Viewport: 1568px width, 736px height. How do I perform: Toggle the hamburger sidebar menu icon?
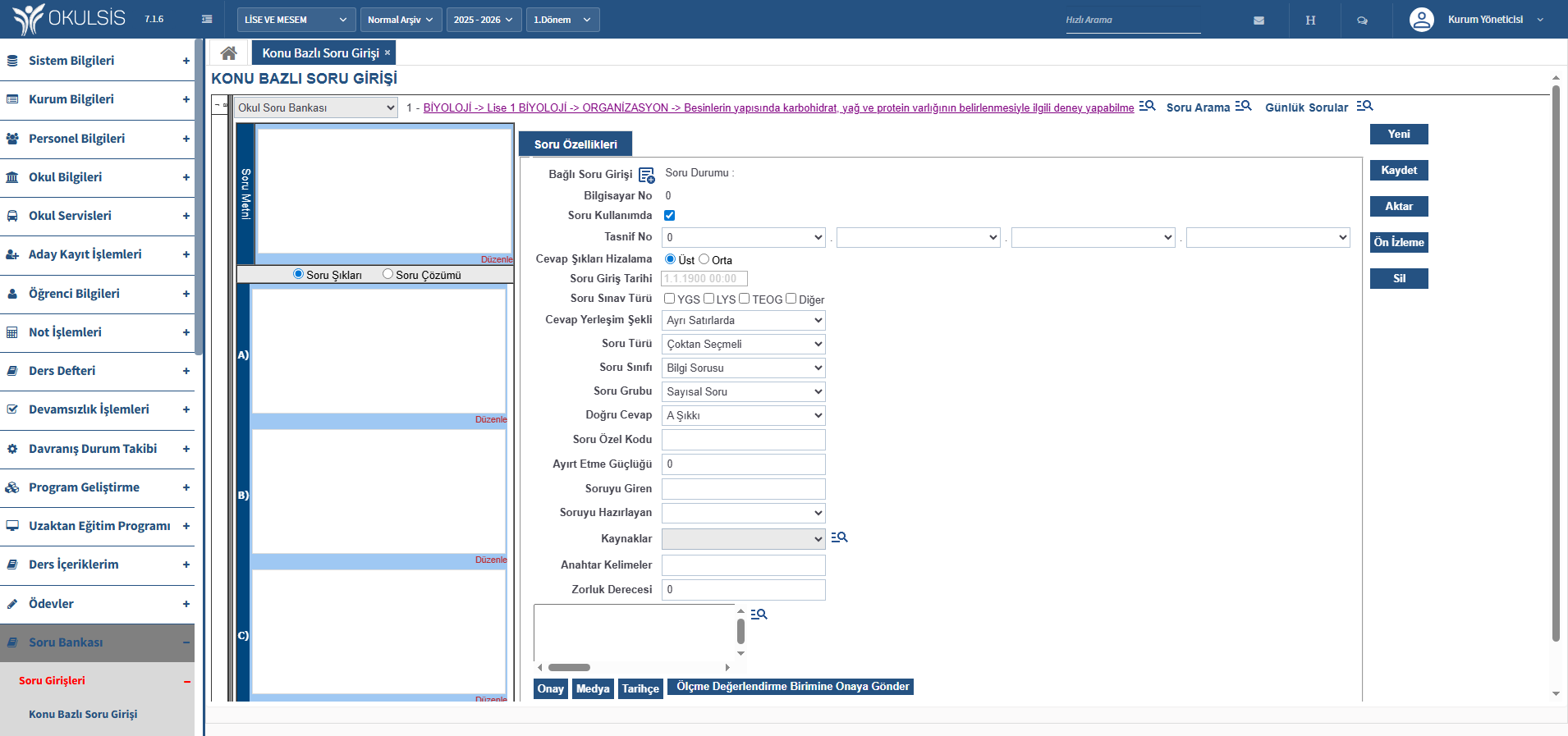pyautogui.click(x=207, y=20)
